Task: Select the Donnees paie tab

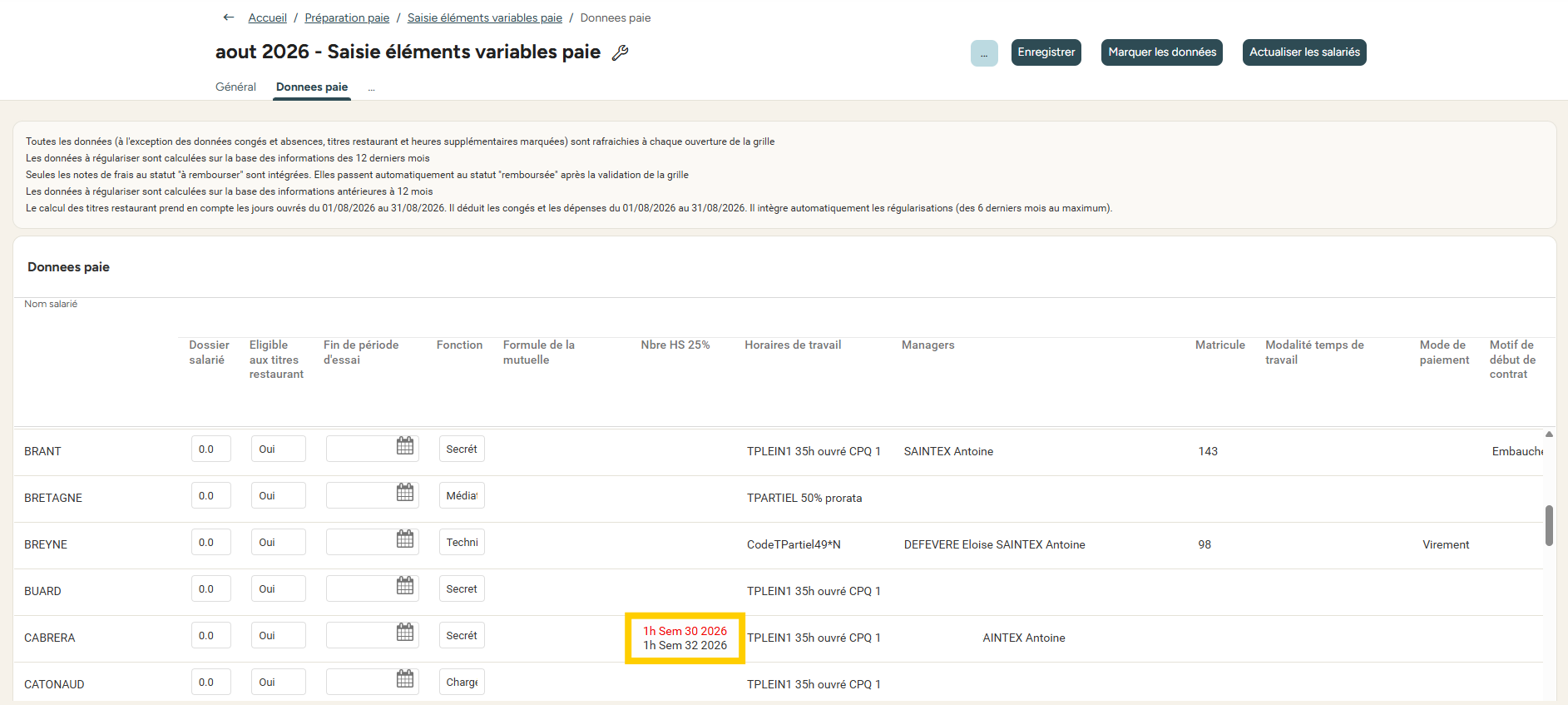Action: pyautogui.click(x=312, y=87)
